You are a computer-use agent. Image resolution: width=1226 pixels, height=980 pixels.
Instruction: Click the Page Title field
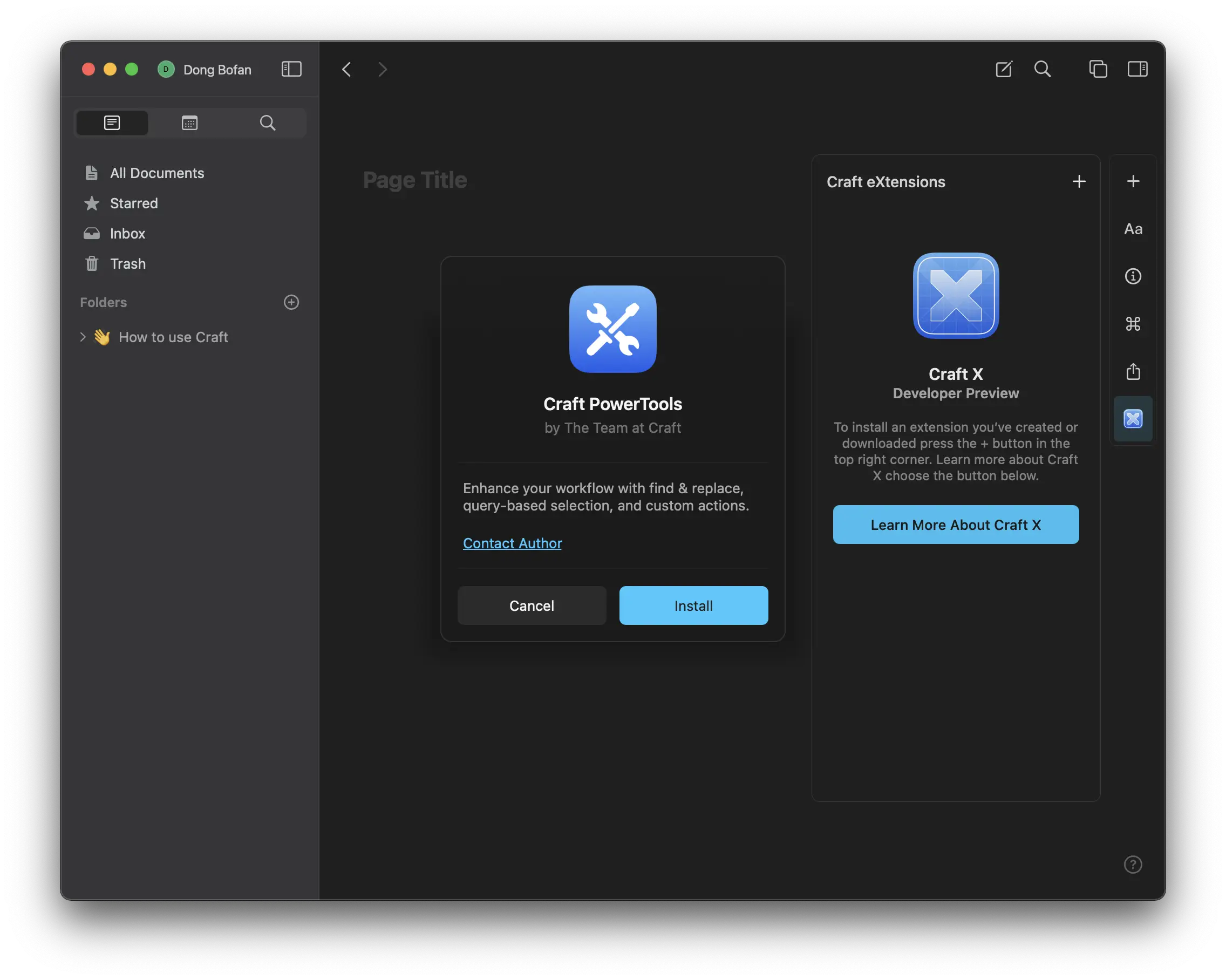pos(414,180)
